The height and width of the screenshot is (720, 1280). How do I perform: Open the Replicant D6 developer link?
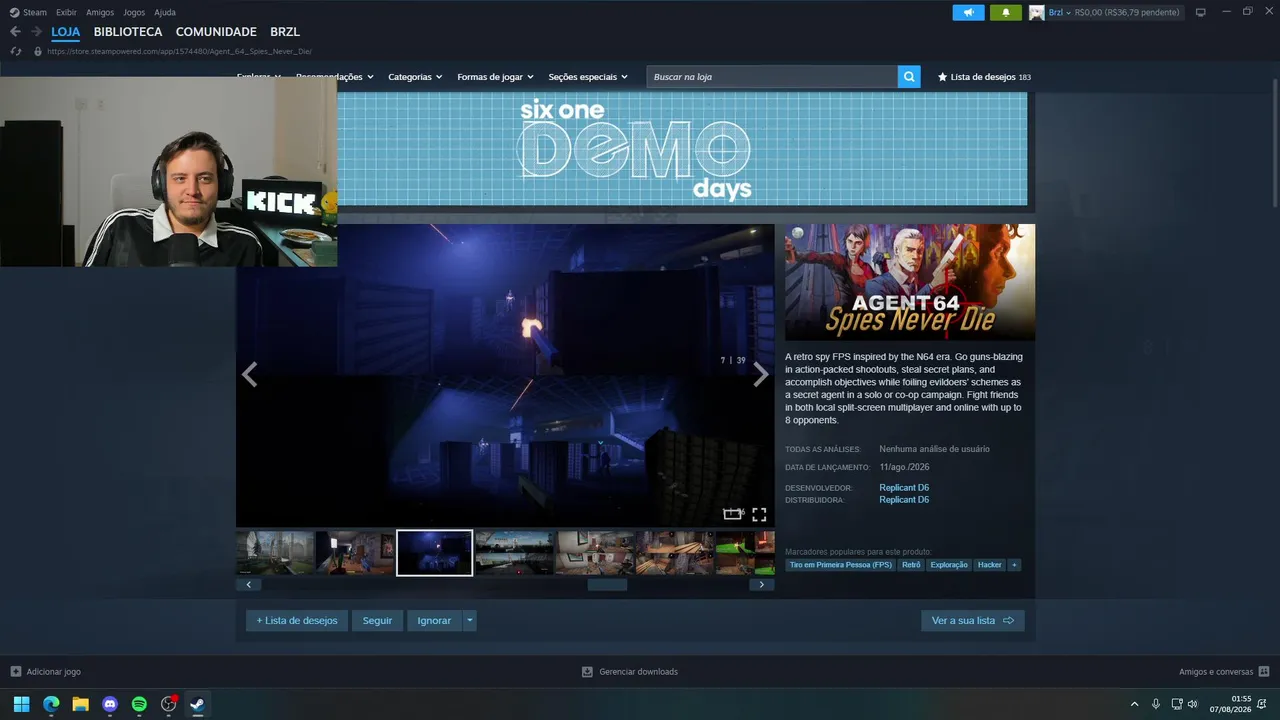(904, 488)
